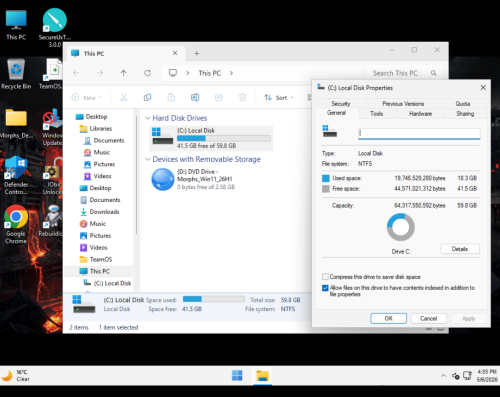Collapse the Hard Disk Drives group

pos(148,118)
